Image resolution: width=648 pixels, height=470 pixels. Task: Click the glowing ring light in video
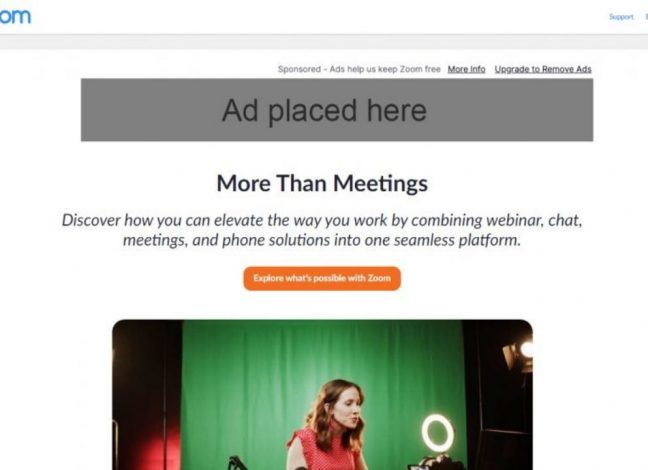(437, 433)
